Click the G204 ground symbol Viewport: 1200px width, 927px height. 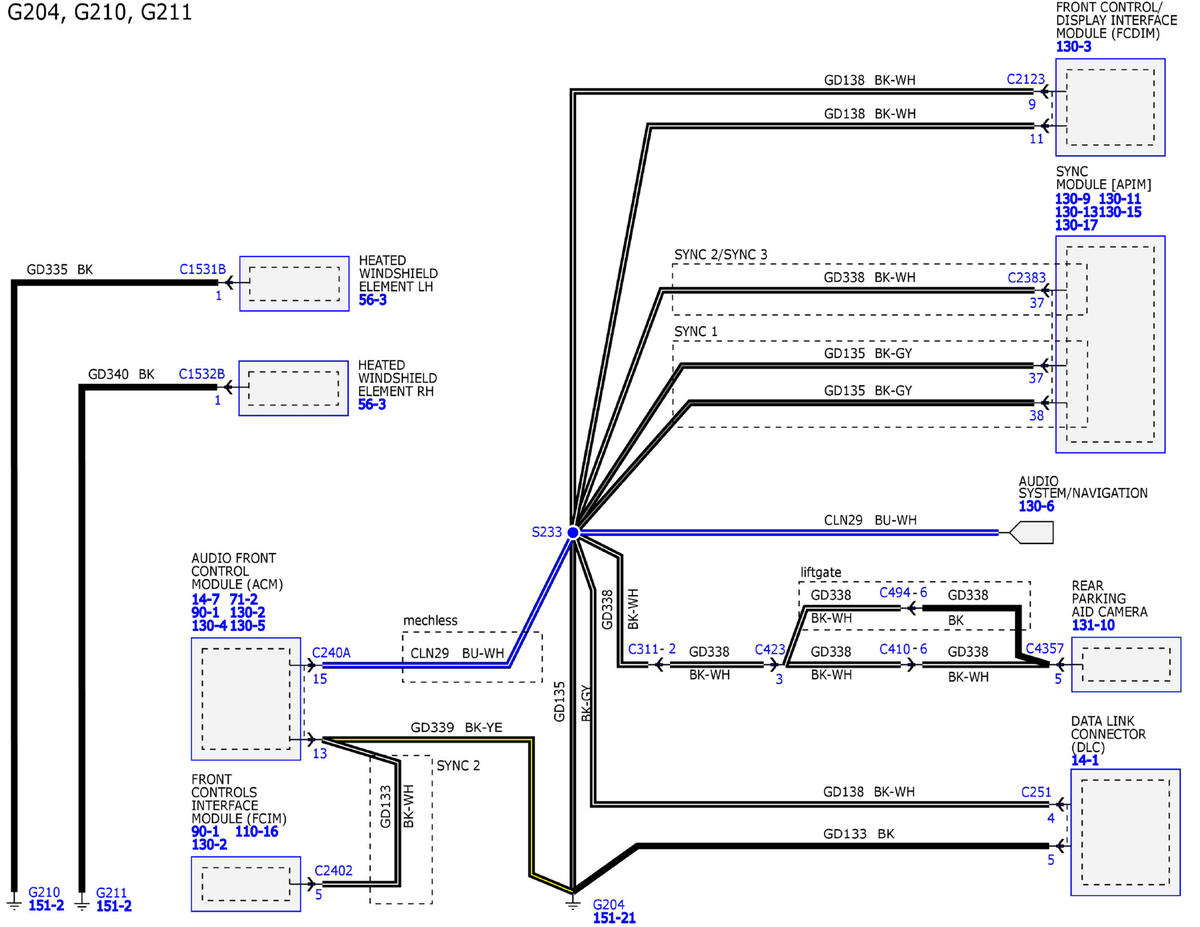tap(573, 902)
